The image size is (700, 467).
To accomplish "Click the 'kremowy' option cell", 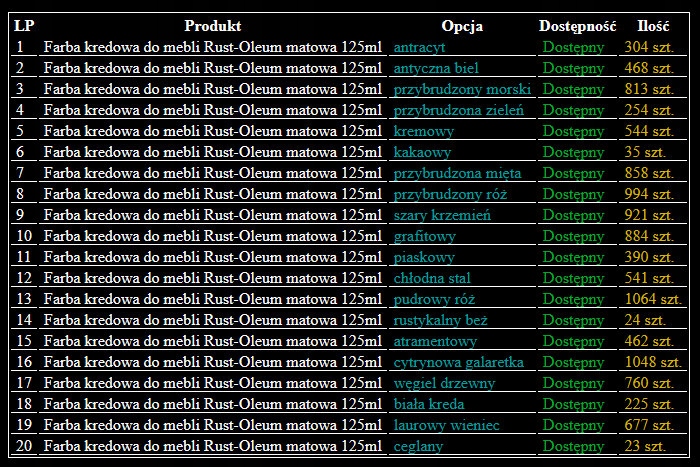I will pyautogui.click(x=423, y=131).
